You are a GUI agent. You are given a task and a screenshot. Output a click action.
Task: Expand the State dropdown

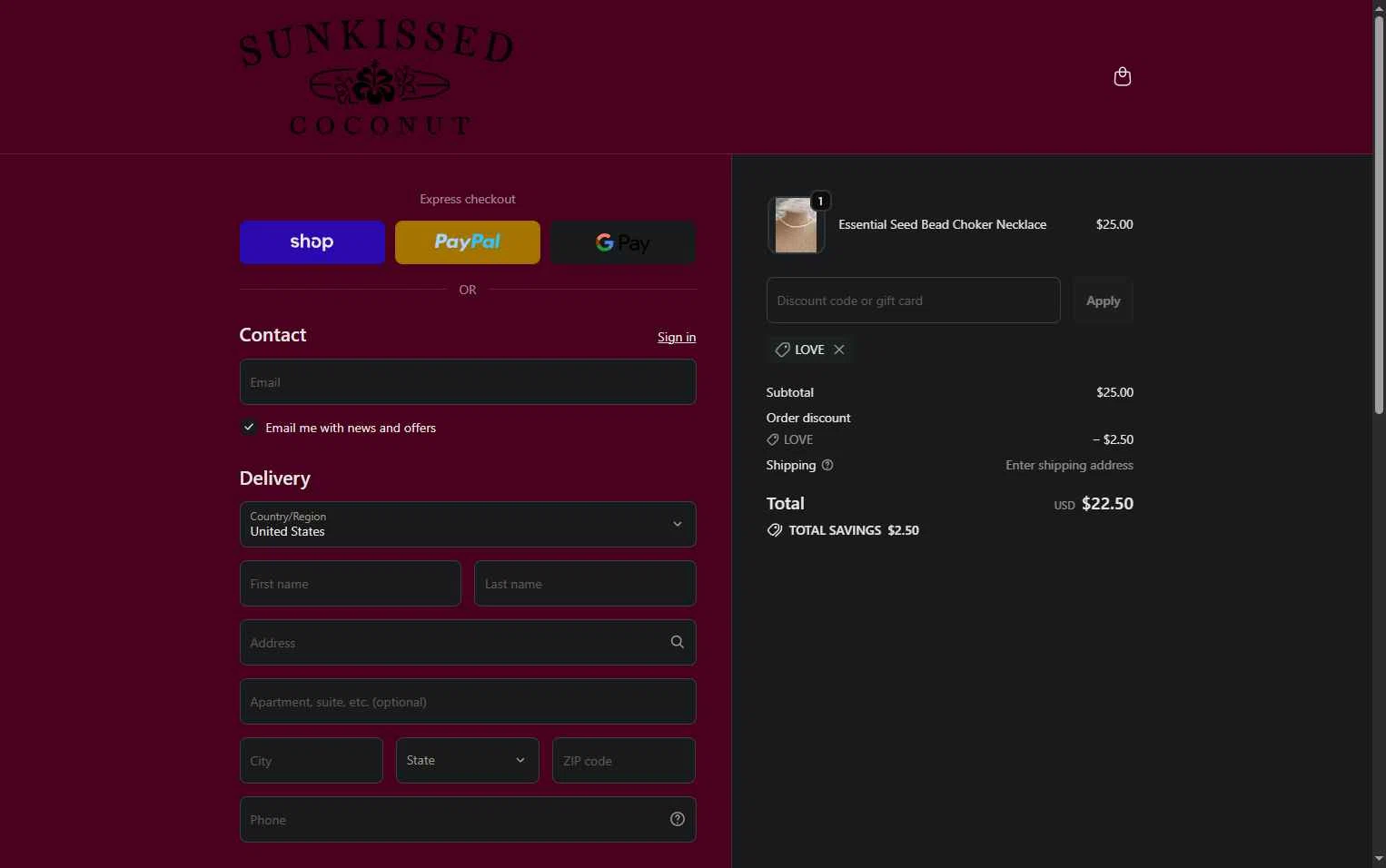click(467, 761)
